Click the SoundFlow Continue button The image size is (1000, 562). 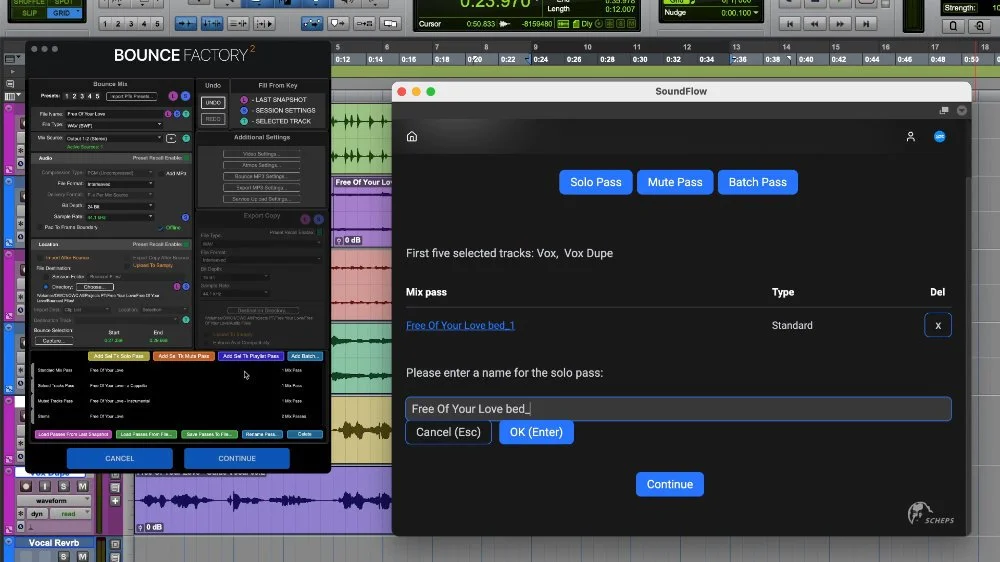point(670,484)
